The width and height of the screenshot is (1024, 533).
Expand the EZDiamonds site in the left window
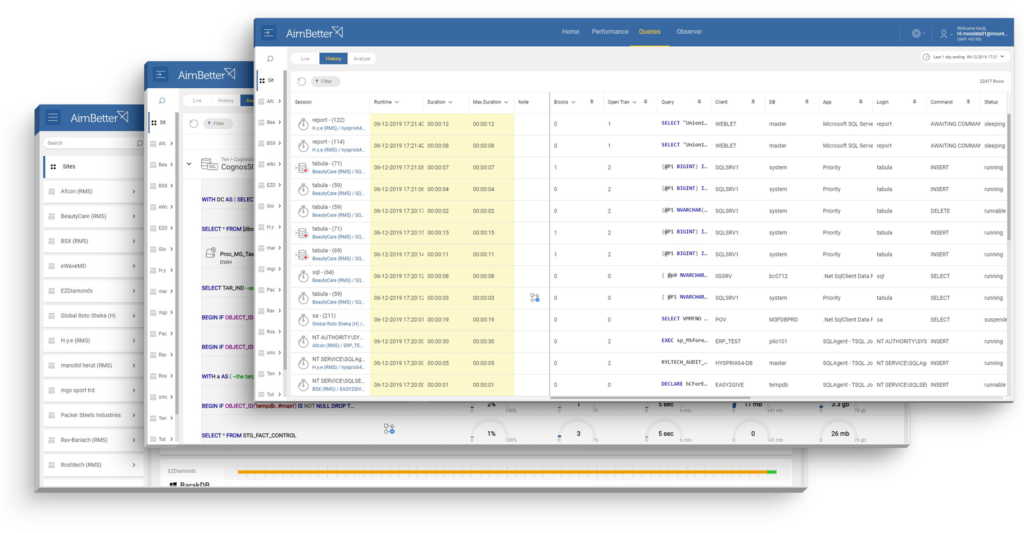[x=134, y=291]
